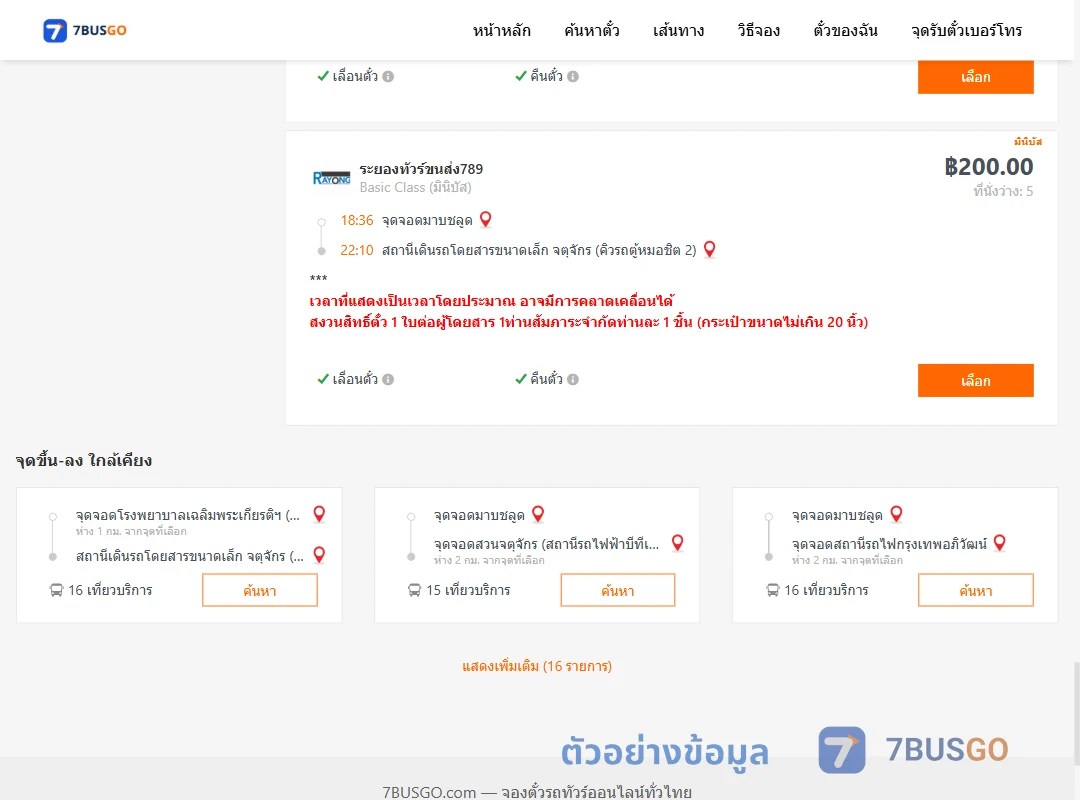Open map pin for จุดจอดมาบชลูด in right card

pos(897,514)
